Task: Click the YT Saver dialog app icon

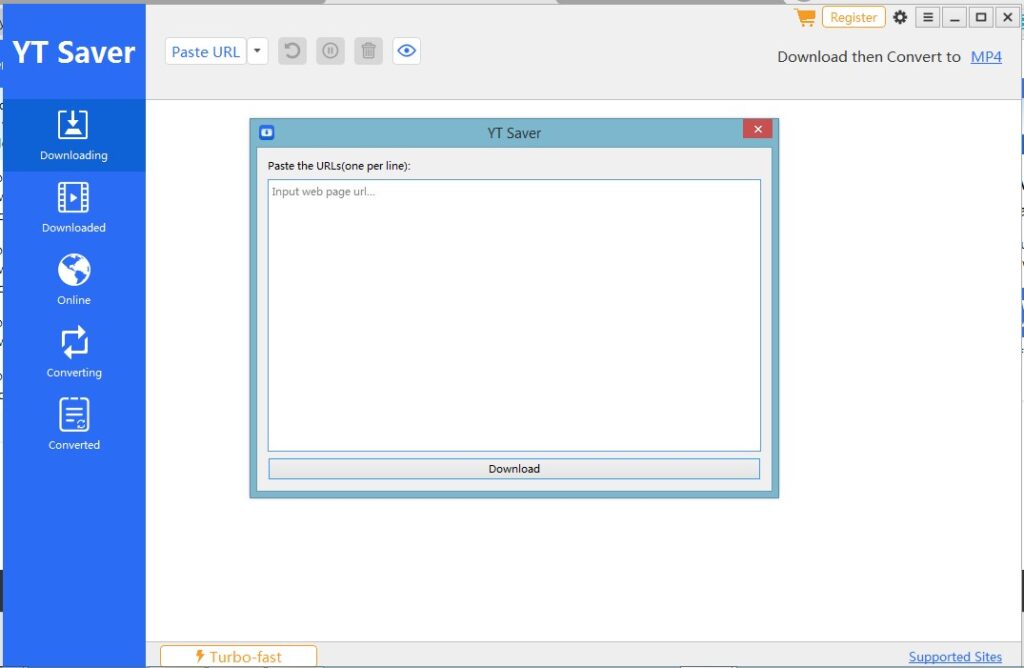Action: click(266, 133)
